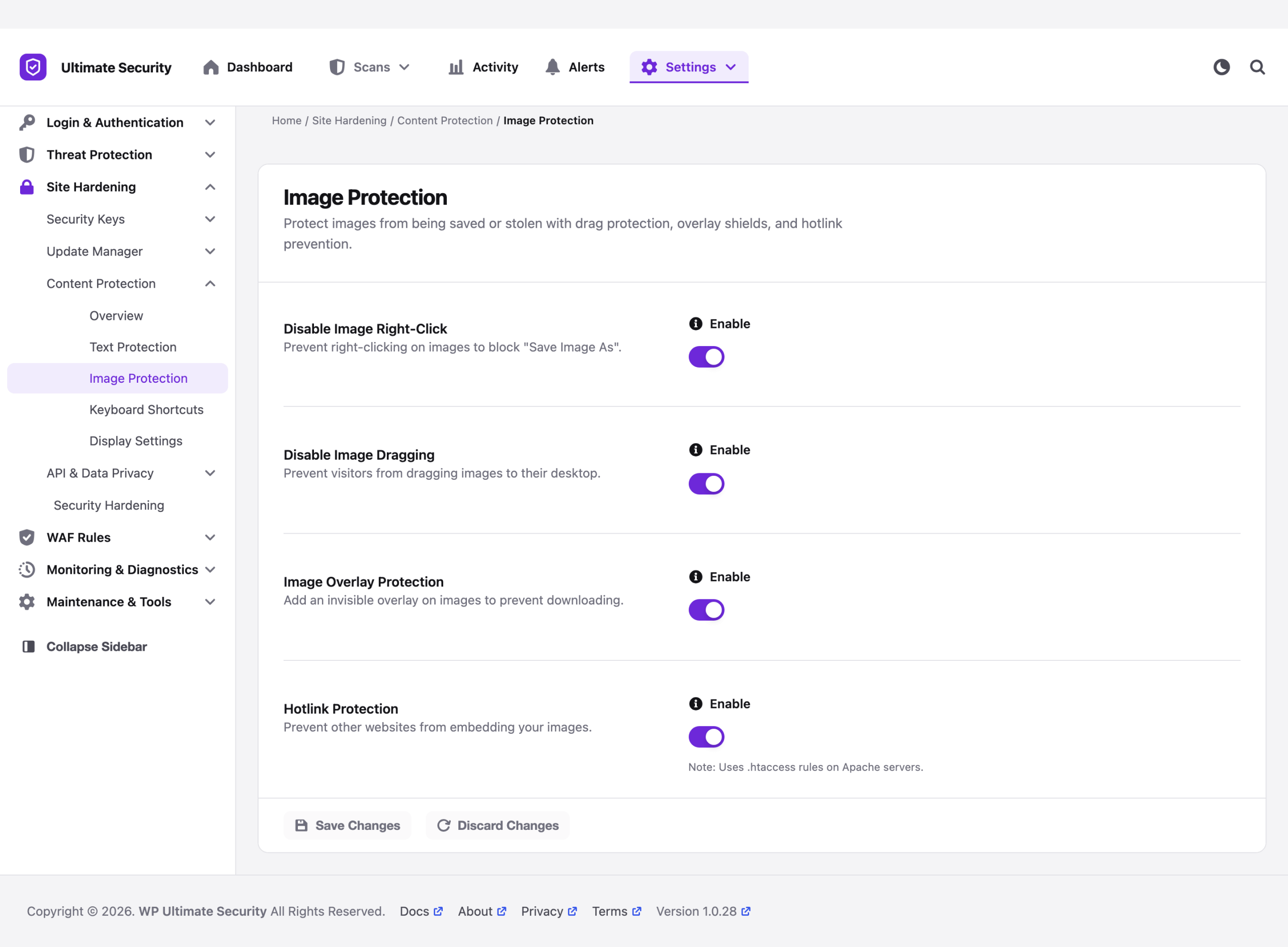The height and width of the screenshot is (947, 1288).
Task: Click the Ultimate Security shield logo
Action: point(33,67)
